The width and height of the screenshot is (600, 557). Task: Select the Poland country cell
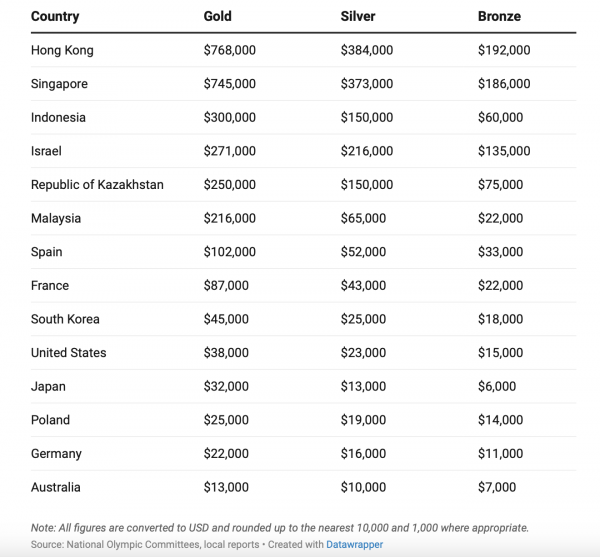(x=50, y=420)
